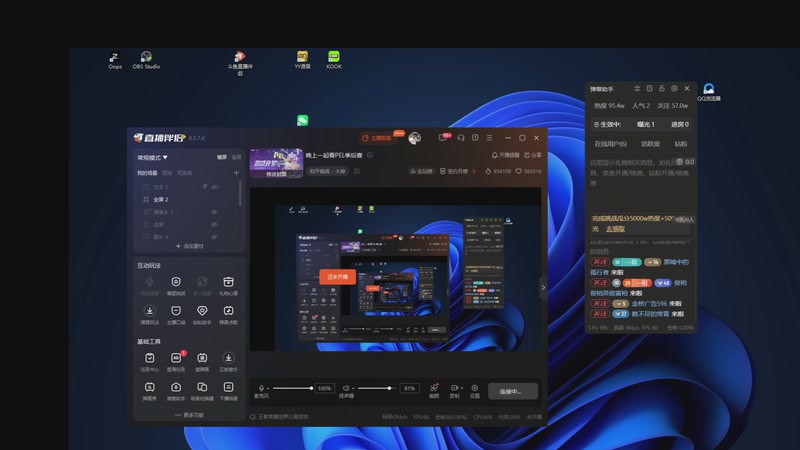
Task: Toggle visibility of the 摄像头 2 source
Action: pos(214,212)
